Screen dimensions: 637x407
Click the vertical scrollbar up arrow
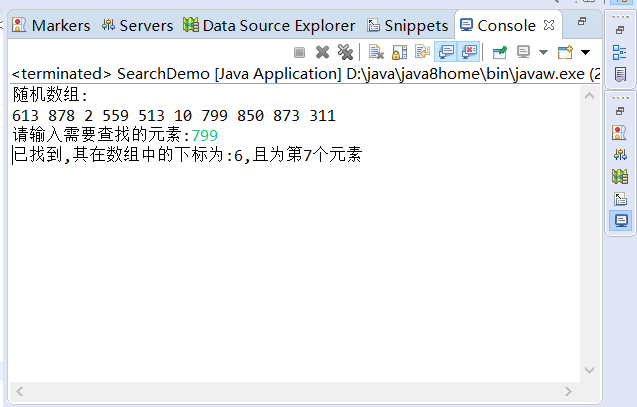589,96
